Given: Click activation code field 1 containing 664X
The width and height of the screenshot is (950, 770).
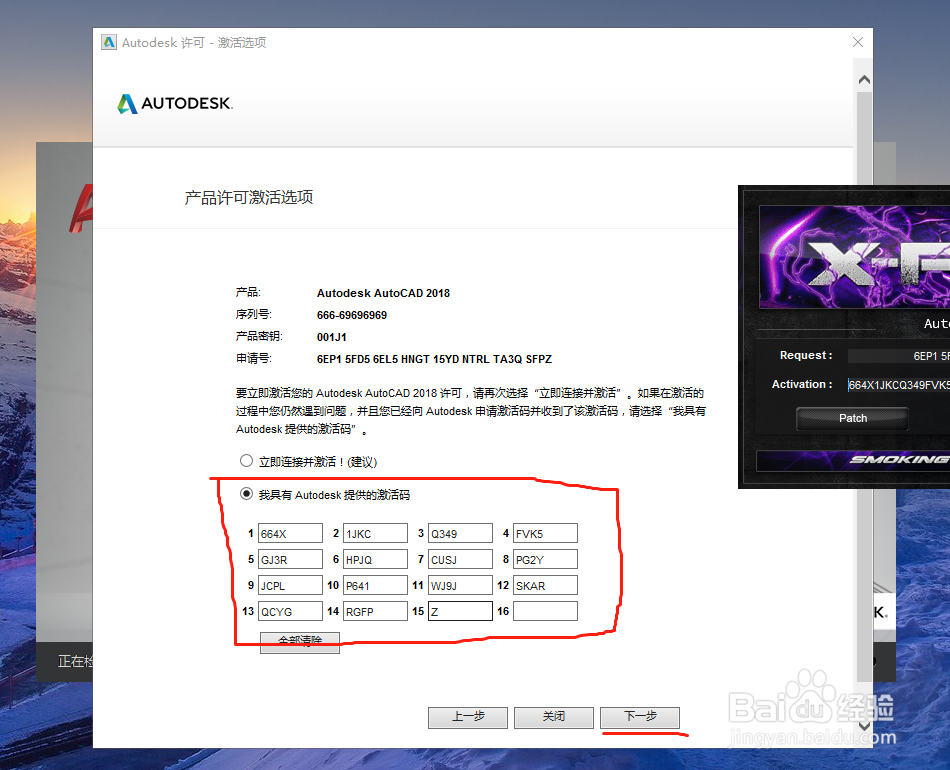Looking at the screenshot, I should (x=290, y=533).
